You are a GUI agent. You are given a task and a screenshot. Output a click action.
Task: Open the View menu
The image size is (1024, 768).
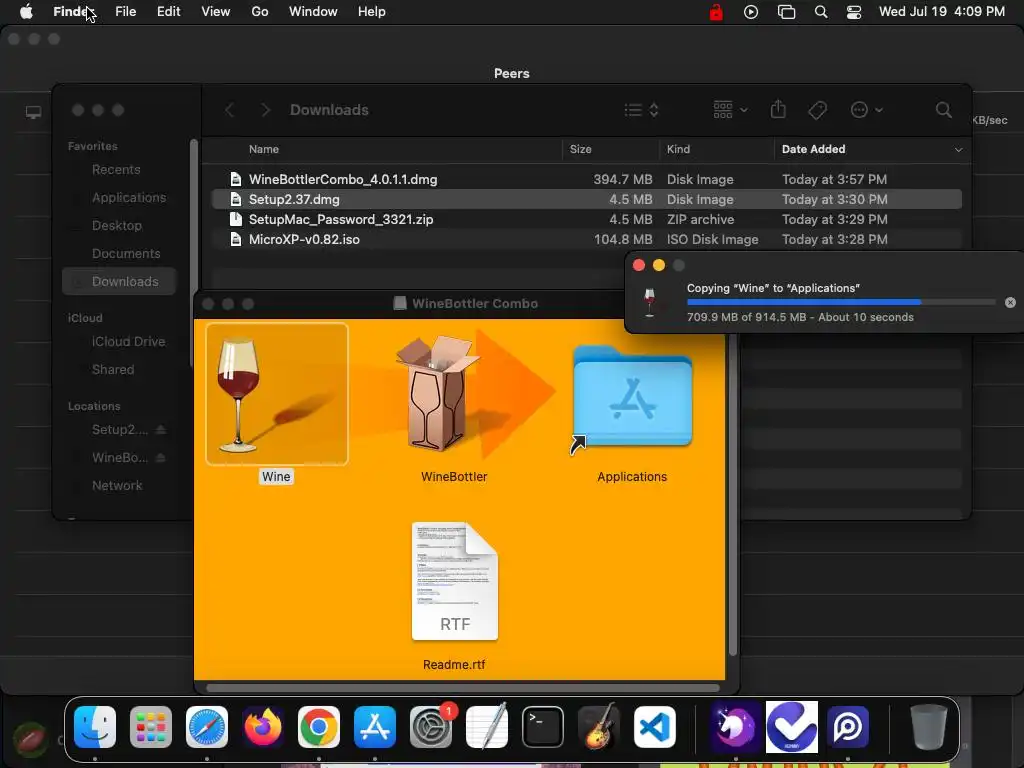tap(216, 12)
